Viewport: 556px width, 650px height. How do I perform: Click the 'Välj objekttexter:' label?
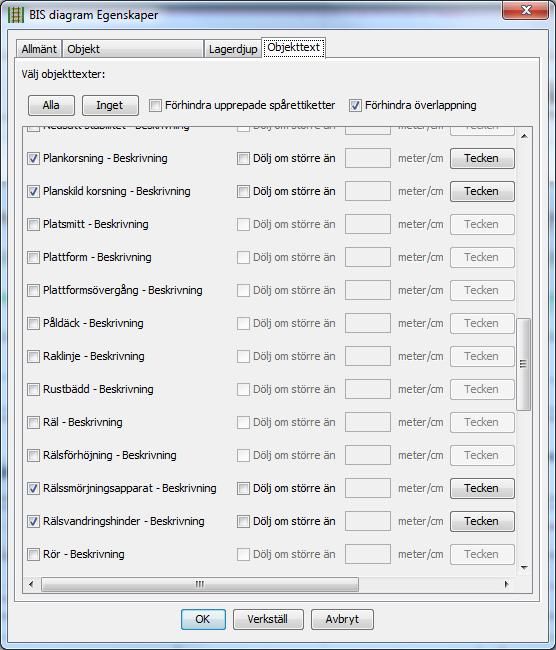63,75
